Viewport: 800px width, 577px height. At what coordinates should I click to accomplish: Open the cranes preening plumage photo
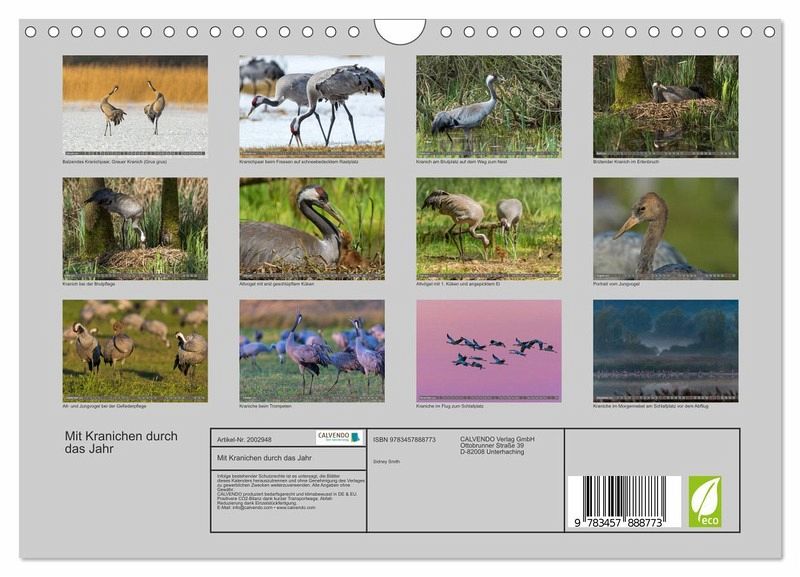[x=135, y=350]
